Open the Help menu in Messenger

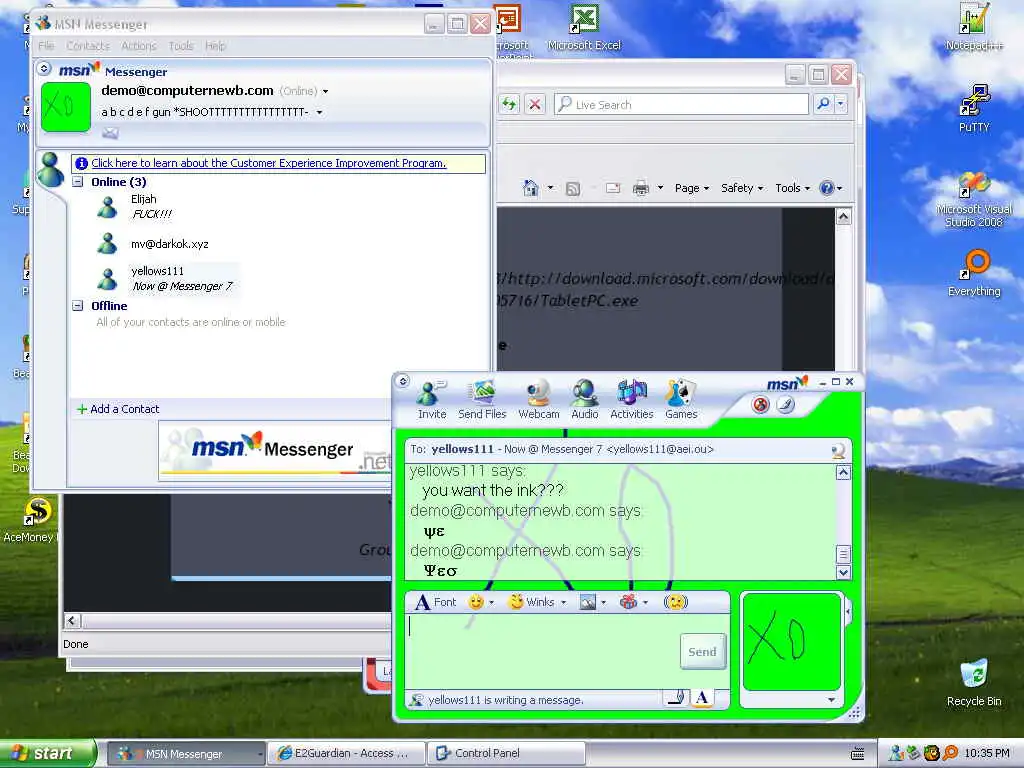pos(215,46)
